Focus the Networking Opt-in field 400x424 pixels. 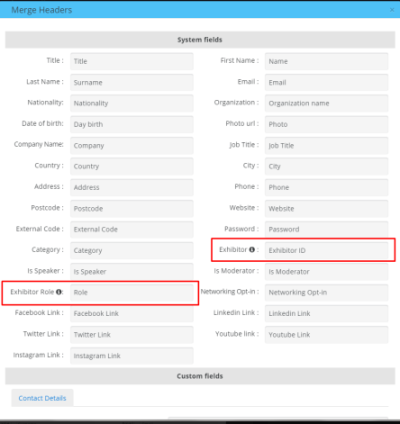click(x=327, y=292)
